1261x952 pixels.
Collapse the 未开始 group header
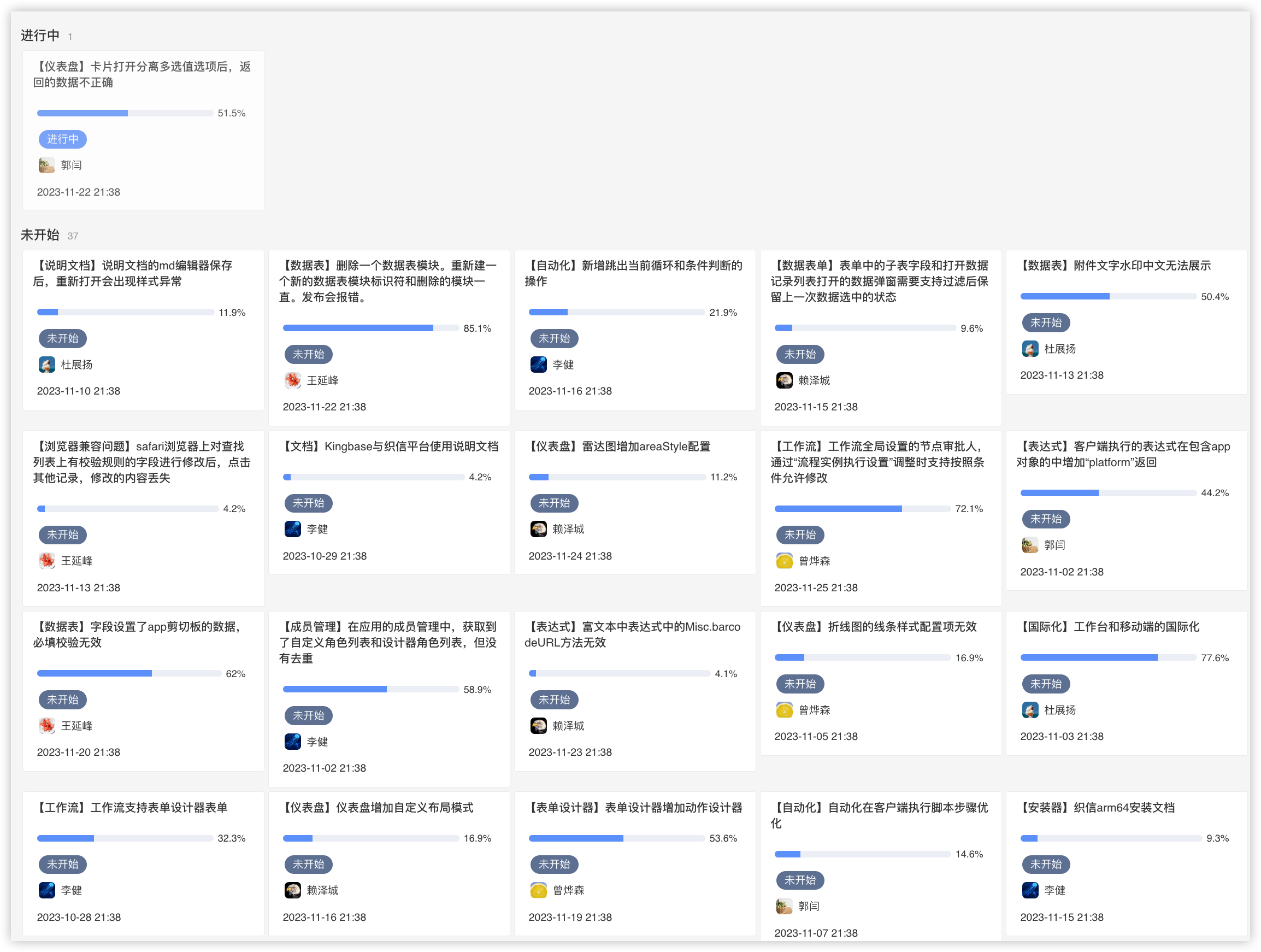click(x=40, y=235)
